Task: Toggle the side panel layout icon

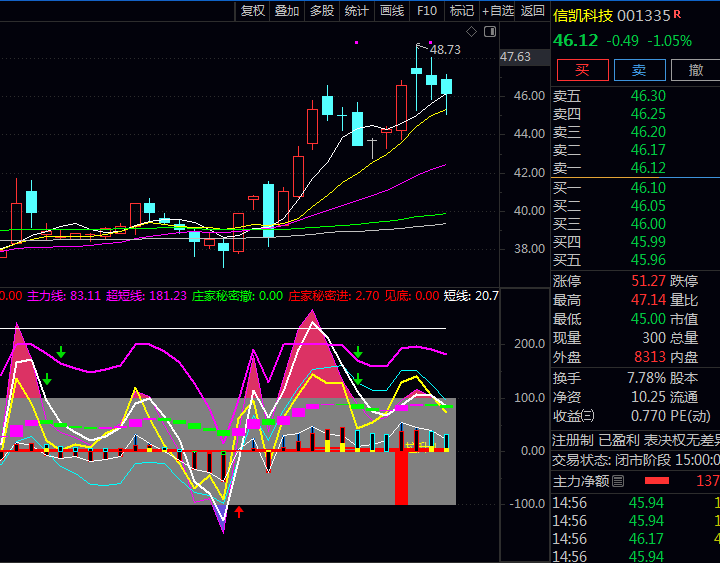Action: click(x=489, y=32)
